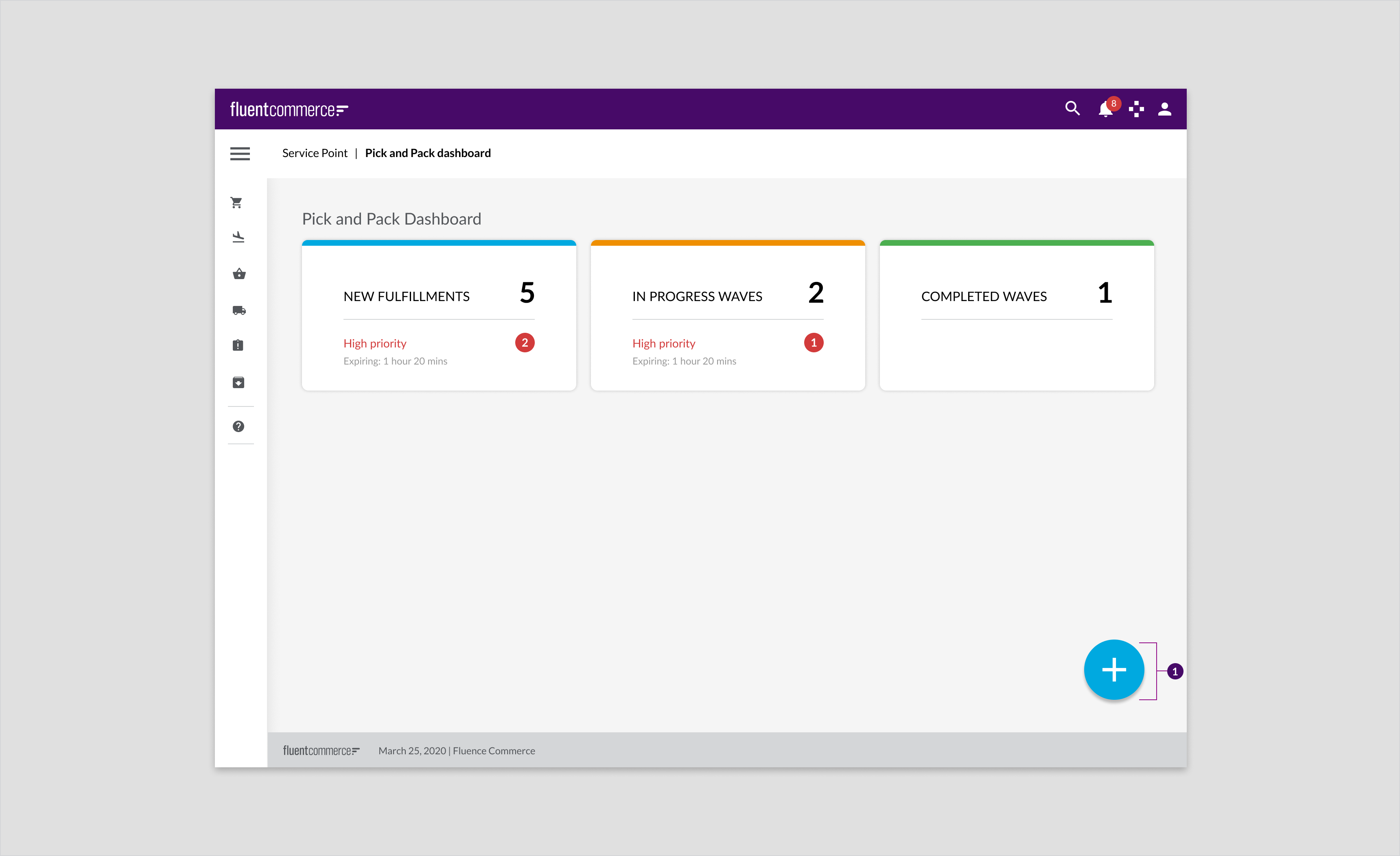Click High priority under New Fulfillments
The image size is (1400, 856).
pyautogui.click(x=375, y=343)
